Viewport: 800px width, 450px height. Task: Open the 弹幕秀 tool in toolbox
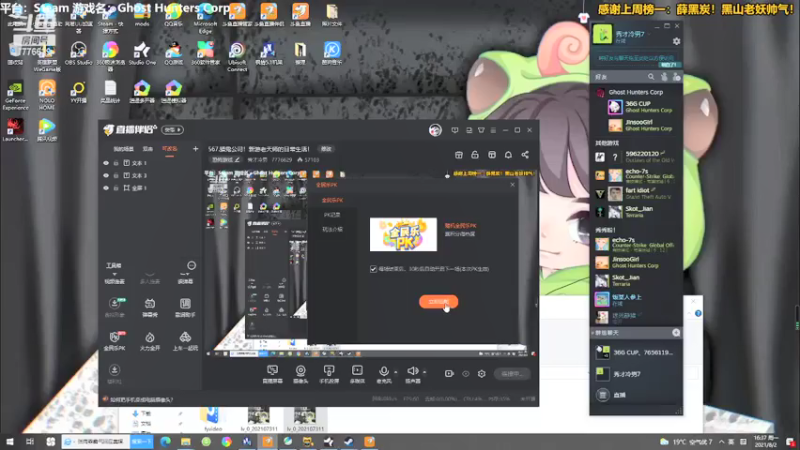coord(149,308)
